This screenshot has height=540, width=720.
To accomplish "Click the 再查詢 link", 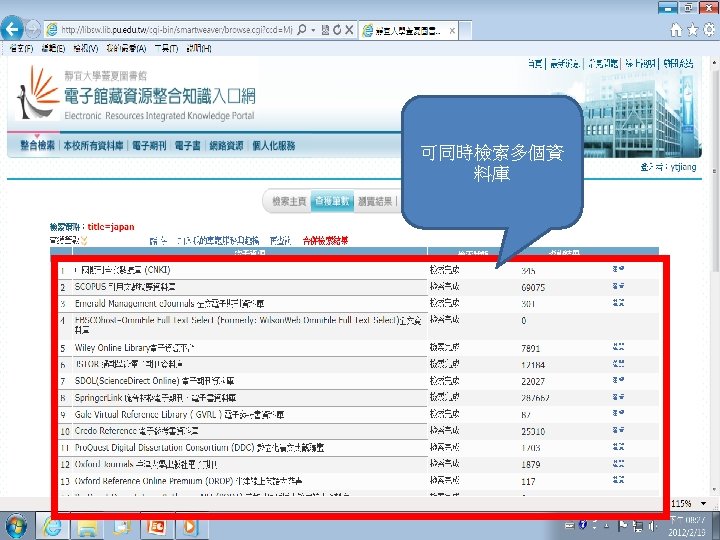I will click(281, 240).
